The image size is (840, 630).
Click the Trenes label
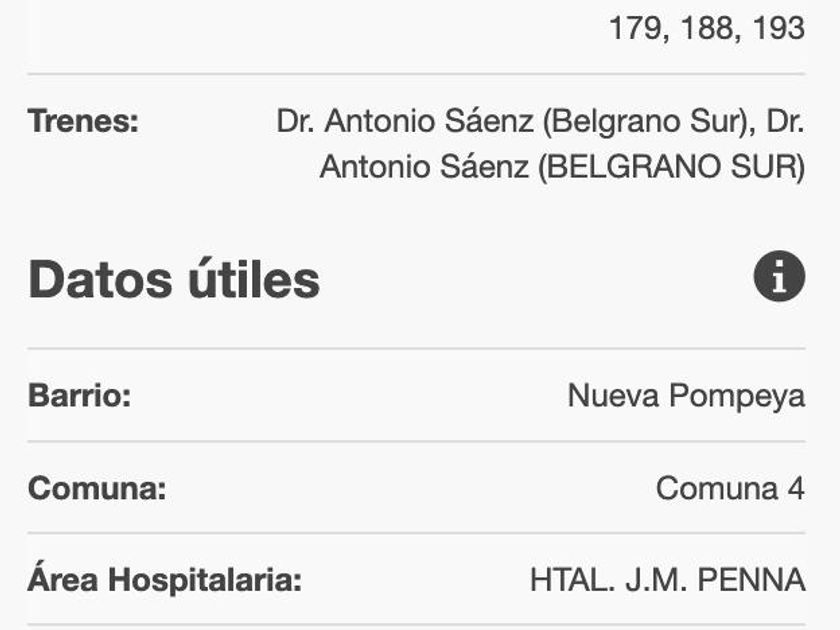pos(83,122)
